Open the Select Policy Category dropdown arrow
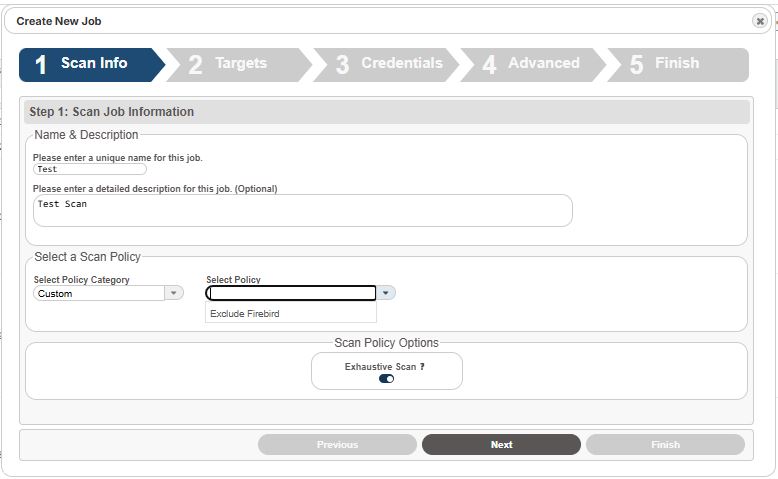The height and width of the screenshot is (479, 778). point(174,293)
